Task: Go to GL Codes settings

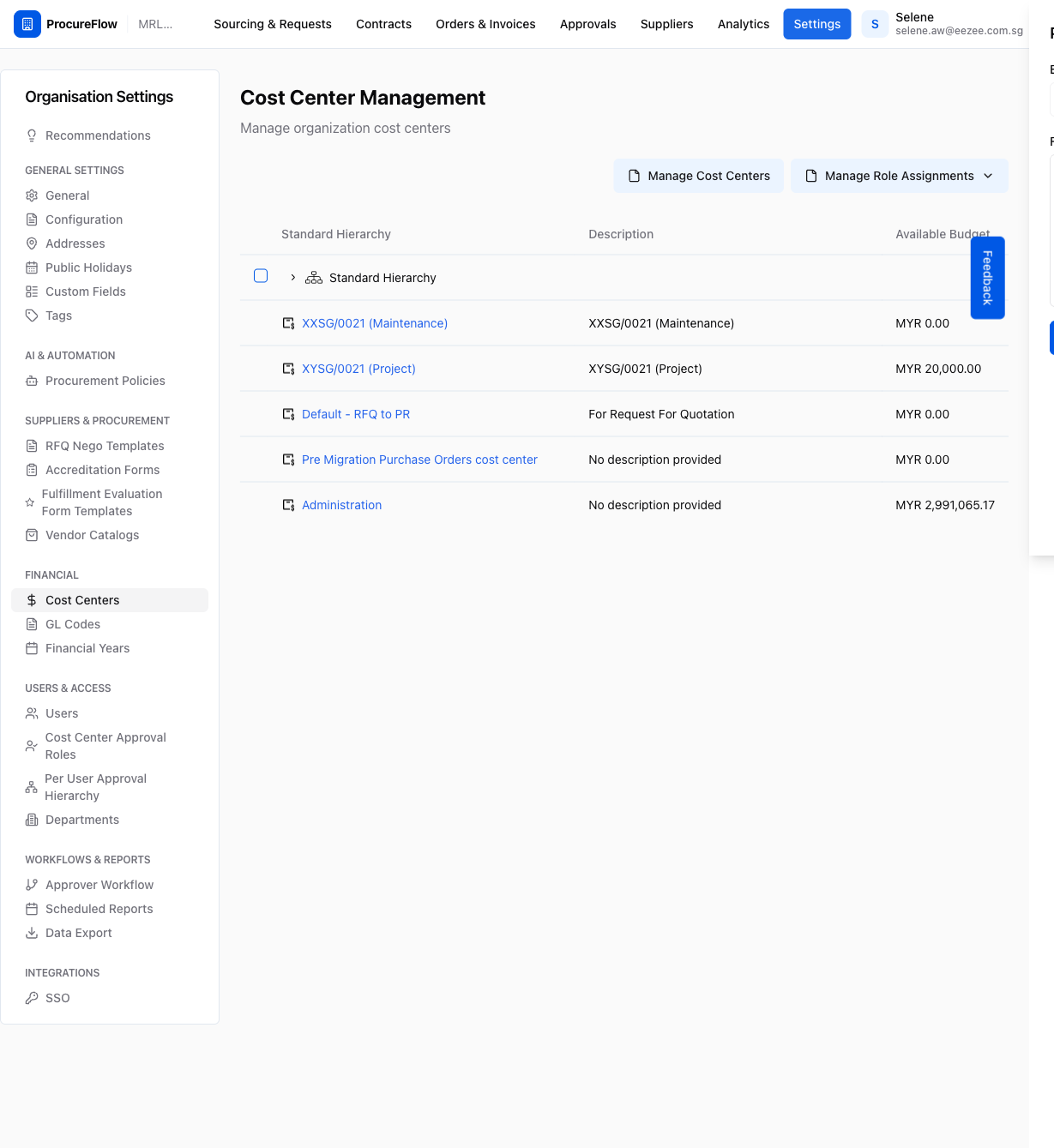Action: [x=73, y=624]
